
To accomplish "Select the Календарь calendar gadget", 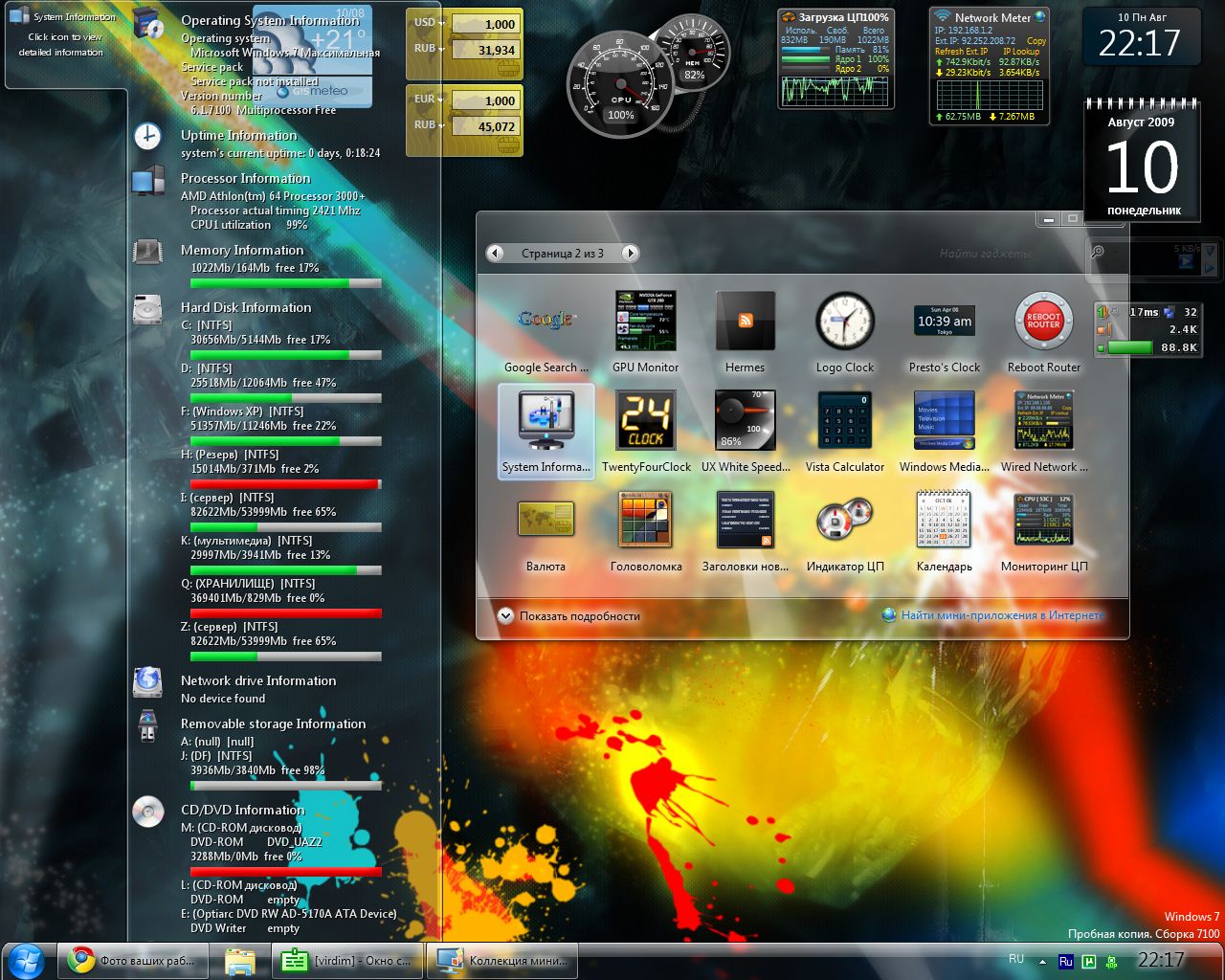I will click(x=945, y=520).
